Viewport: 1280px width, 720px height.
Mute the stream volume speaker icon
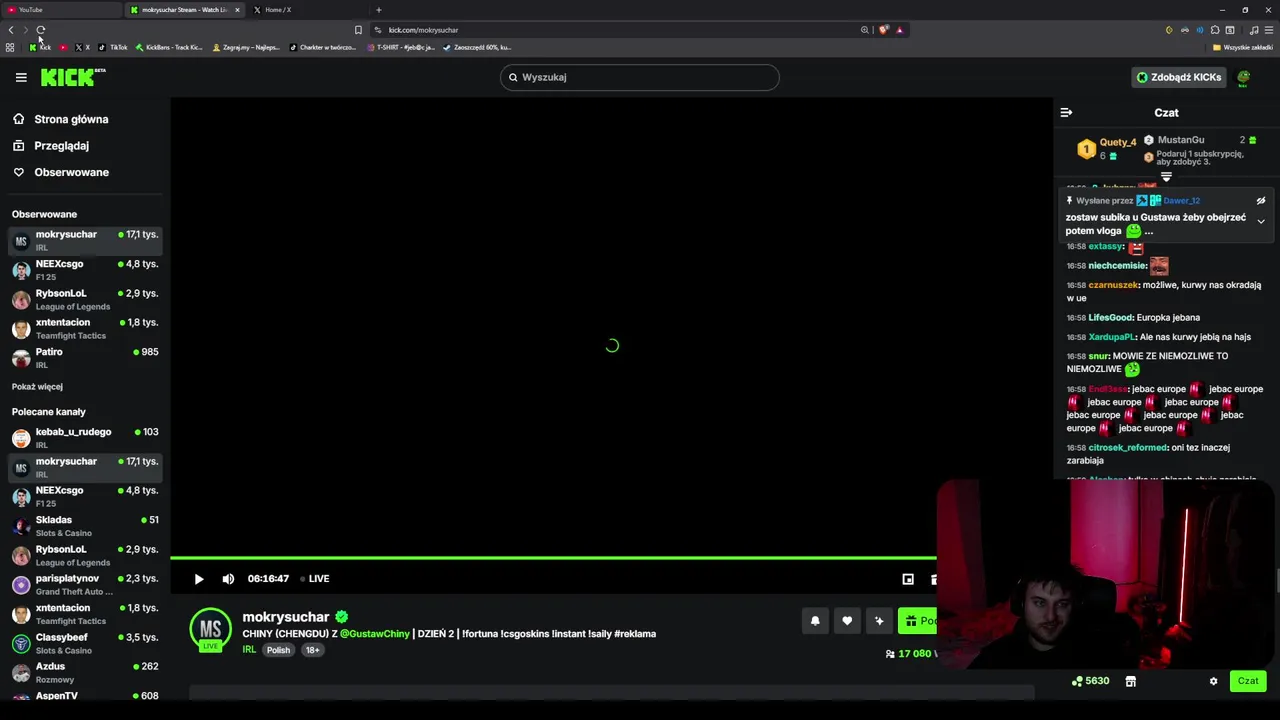[228, 579]
